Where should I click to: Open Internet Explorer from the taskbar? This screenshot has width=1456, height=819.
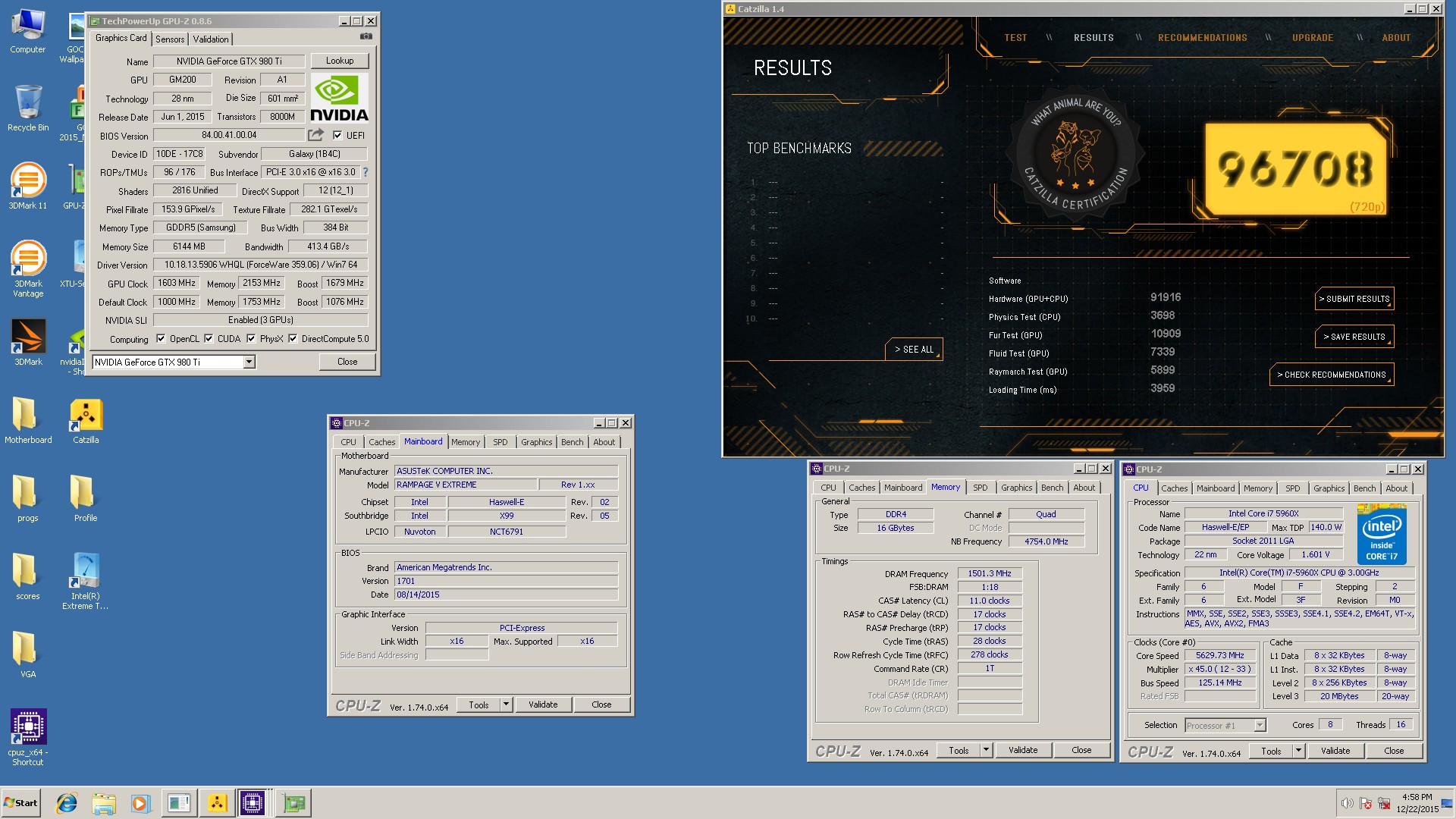[67, 803]
